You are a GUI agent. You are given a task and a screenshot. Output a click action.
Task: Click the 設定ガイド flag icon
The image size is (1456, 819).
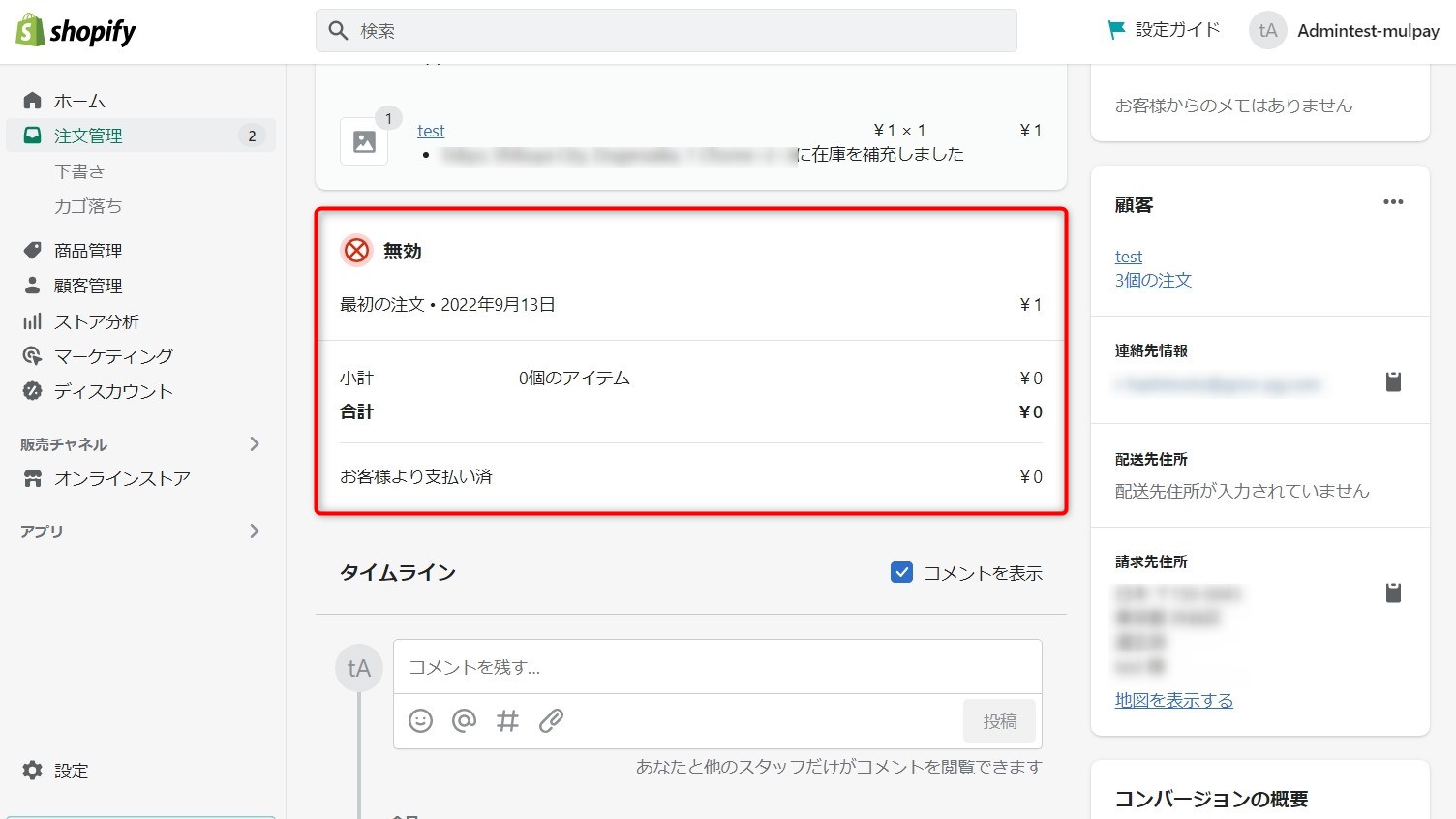1118,30
